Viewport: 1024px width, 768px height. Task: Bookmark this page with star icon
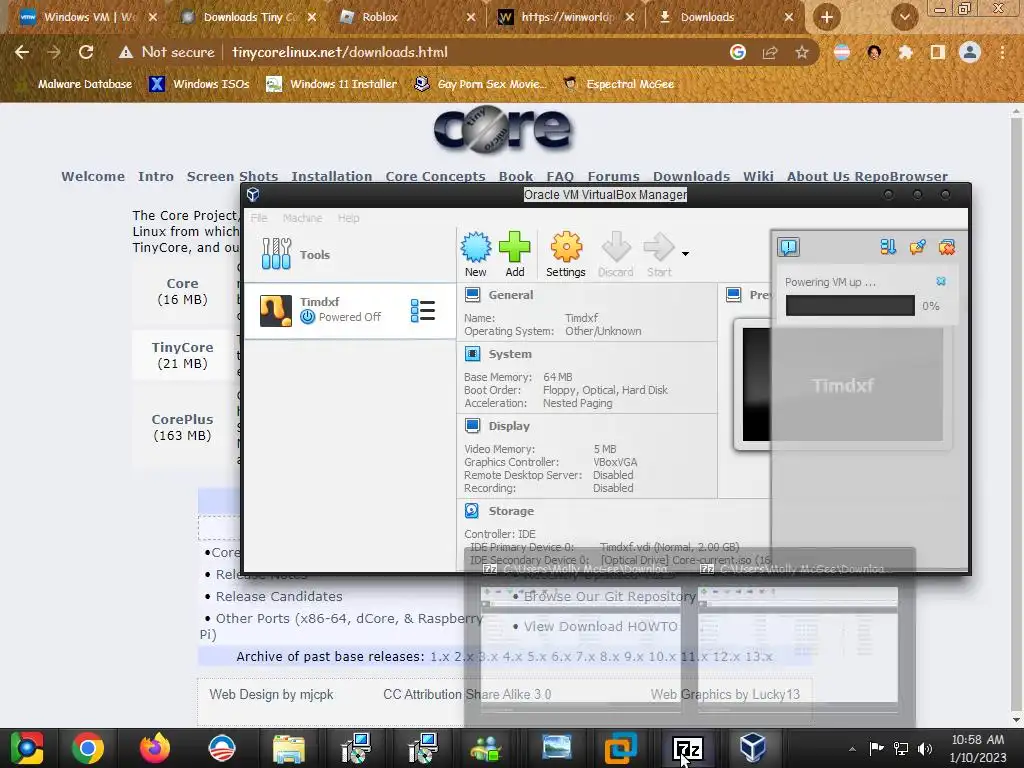pos(802,52)
